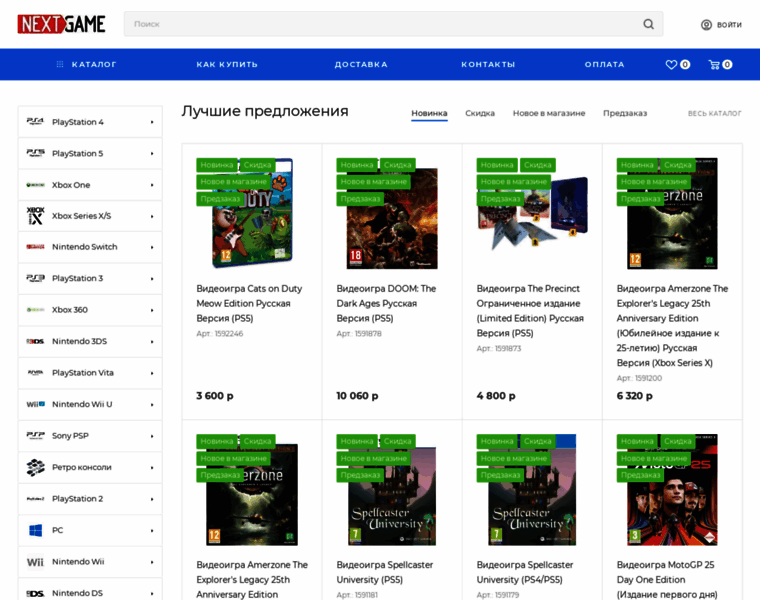
Task: Click the Арт.: 1592246 article number
Action: point(220,333)
